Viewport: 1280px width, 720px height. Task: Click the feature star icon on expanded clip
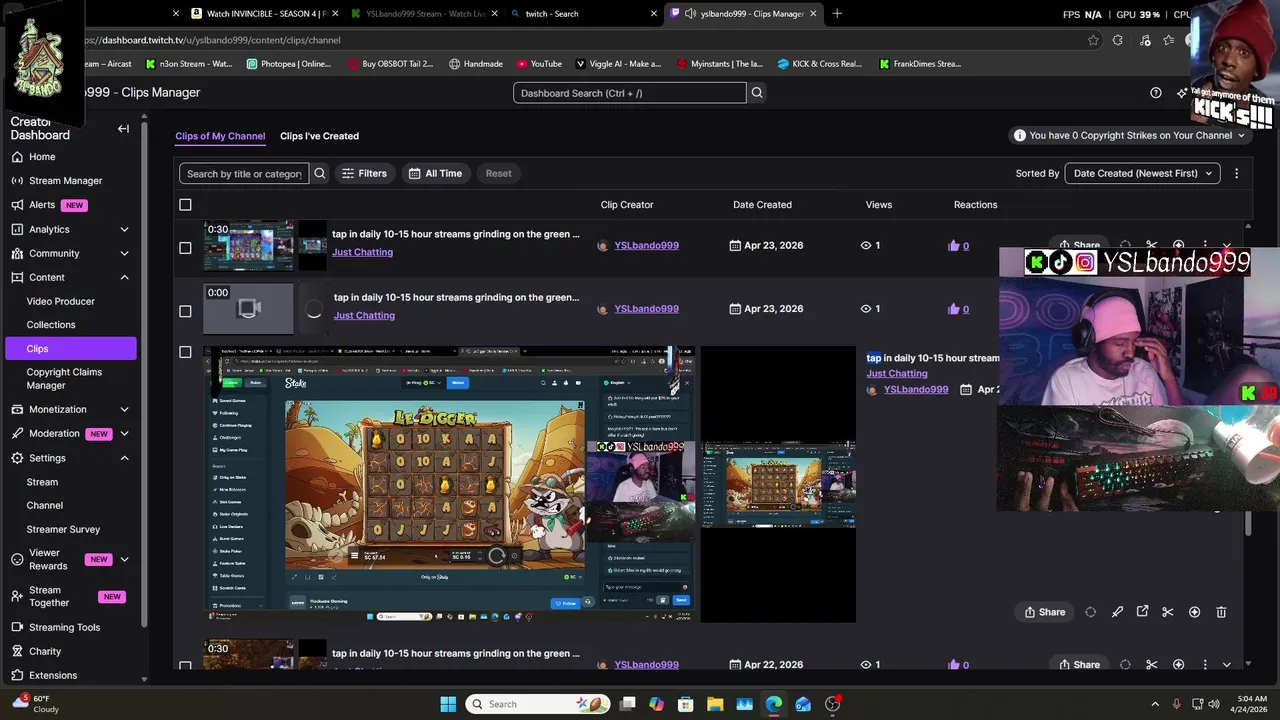1194,612
